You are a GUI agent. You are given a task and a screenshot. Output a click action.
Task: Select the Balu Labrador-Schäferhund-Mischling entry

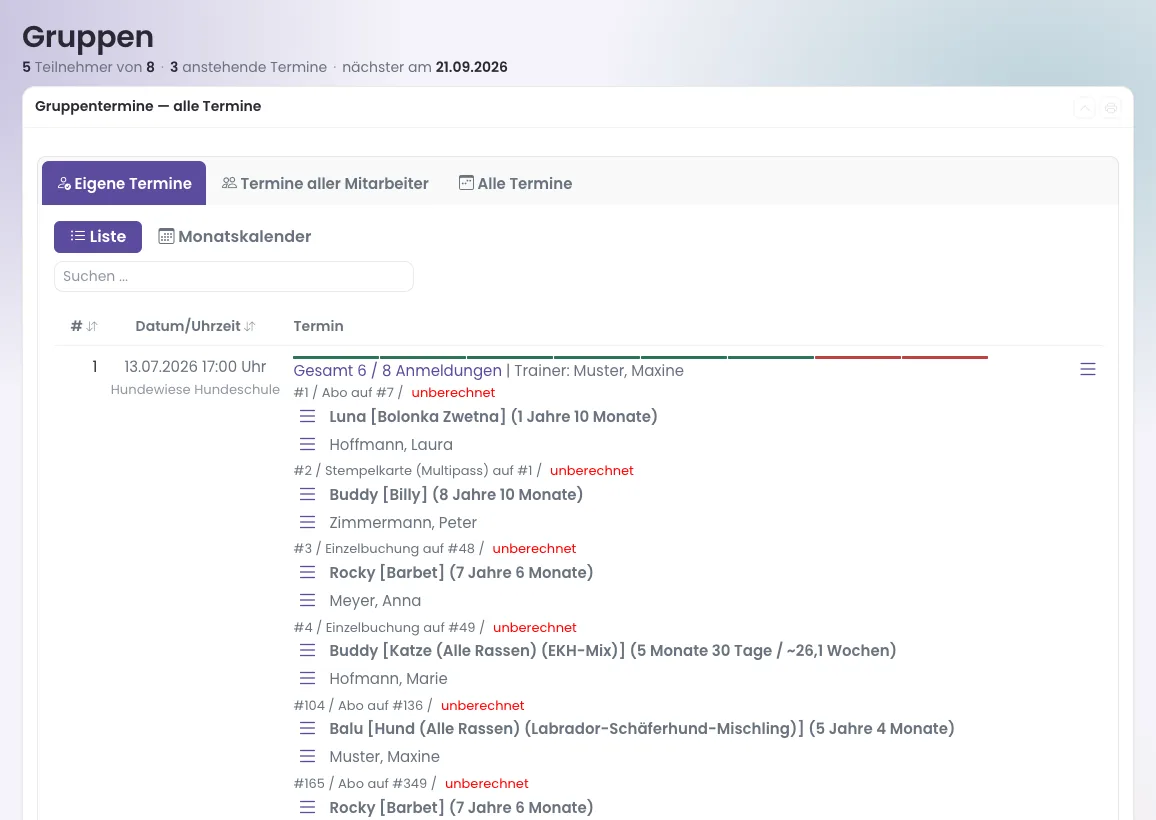pyautogui.click(x=641, y=729)
